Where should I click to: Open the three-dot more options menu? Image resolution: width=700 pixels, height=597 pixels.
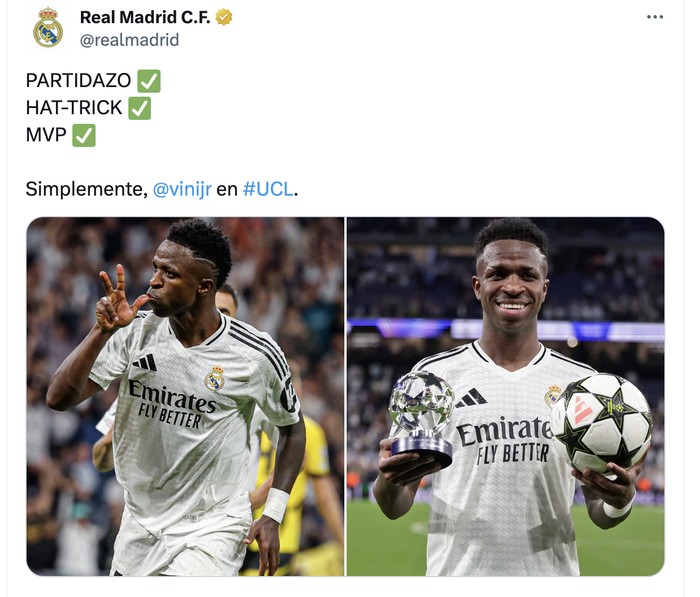654,17
